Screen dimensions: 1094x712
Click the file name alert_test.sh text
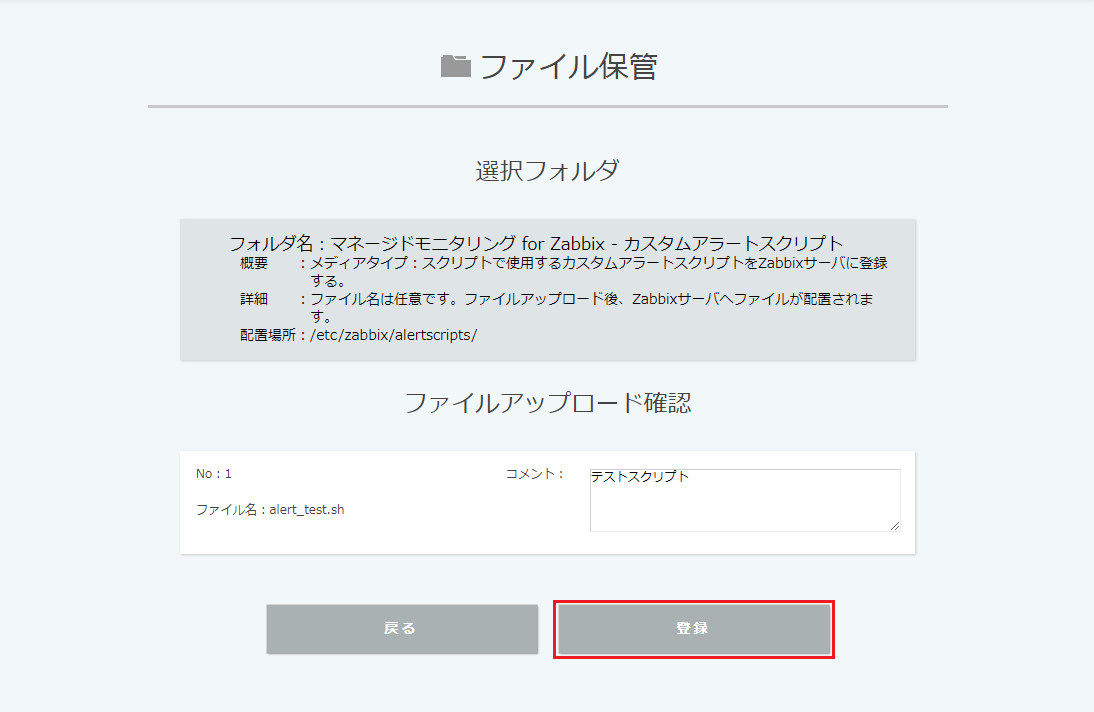pyautogui.click(x=307, y=510)
